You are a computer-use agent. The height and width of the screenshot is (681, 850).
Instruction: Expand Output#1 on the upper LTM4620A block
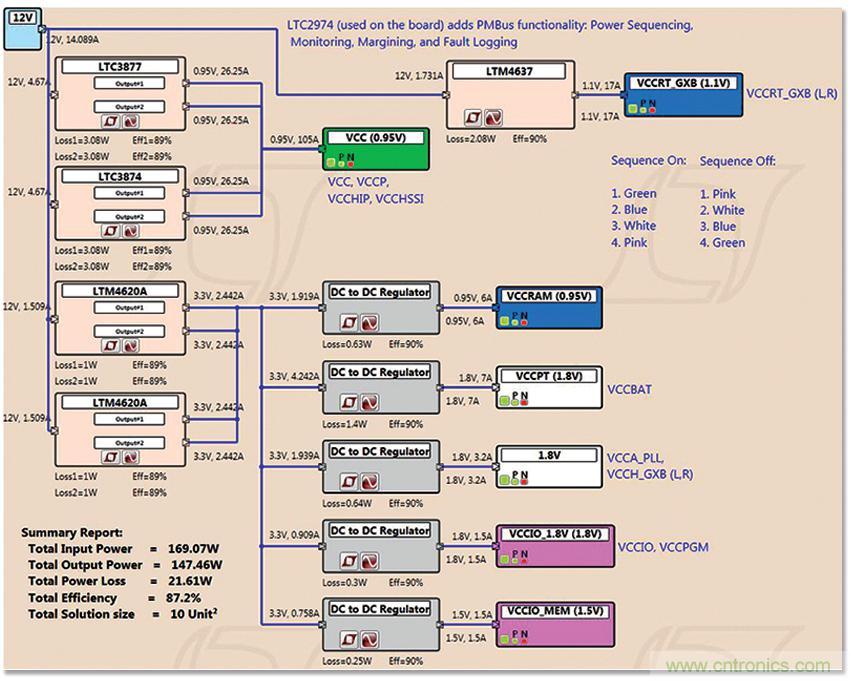129,307
